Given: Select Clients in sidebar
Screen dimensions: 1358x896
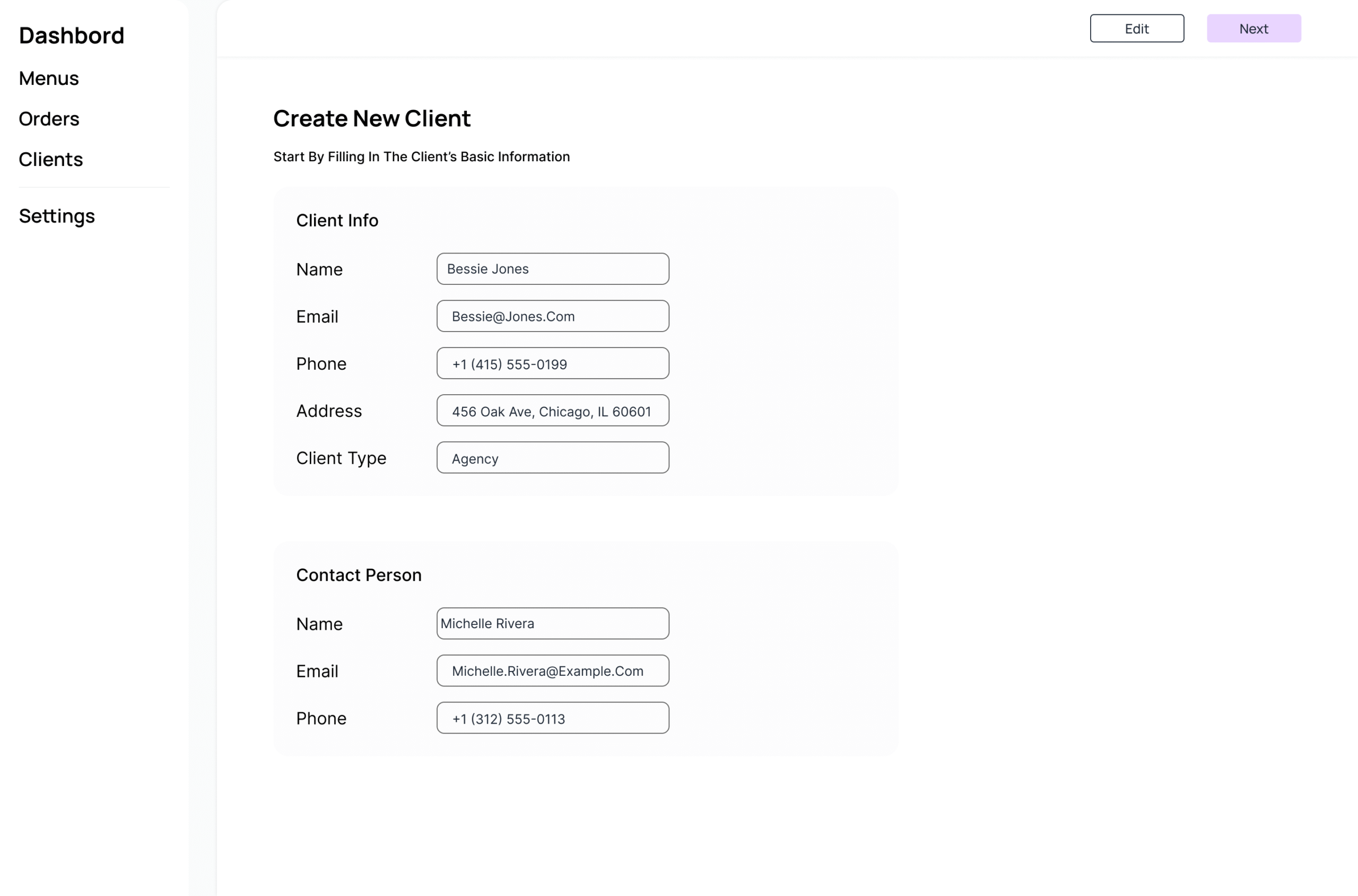Looking at the screenshot, I should pos(51,160).
